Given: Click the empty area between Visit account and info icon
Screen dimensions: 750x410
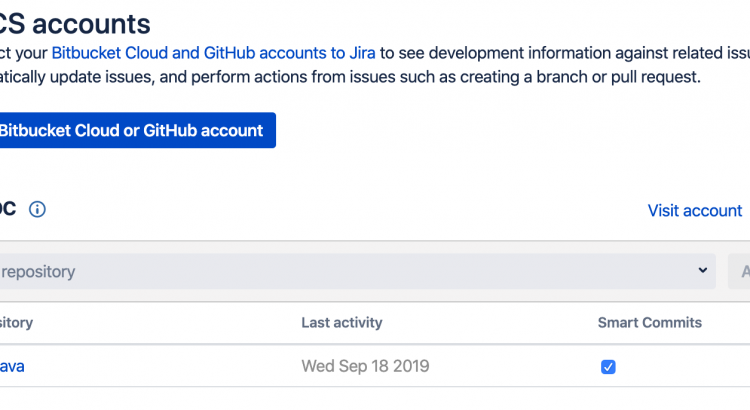Looking at the screenshot, I should 340,210.
